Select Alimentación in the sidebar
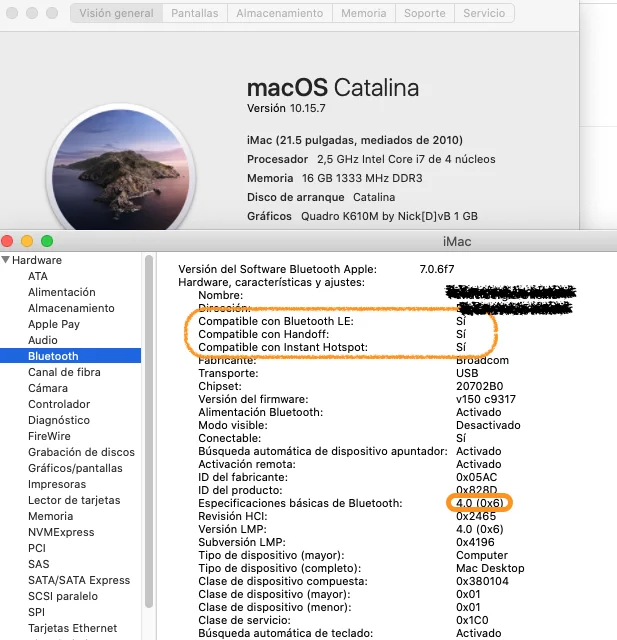The width and height of the screenshot is (617, 640). coord(62,292)
